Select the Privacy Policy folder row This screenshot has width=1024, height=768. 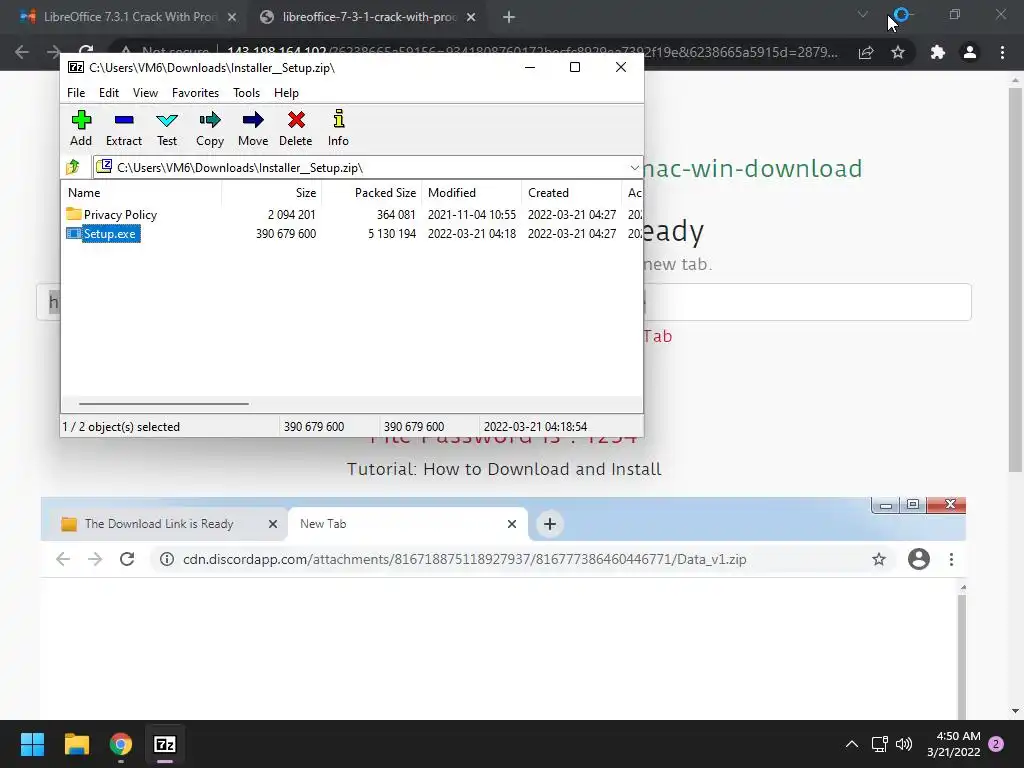coord(353,214)
